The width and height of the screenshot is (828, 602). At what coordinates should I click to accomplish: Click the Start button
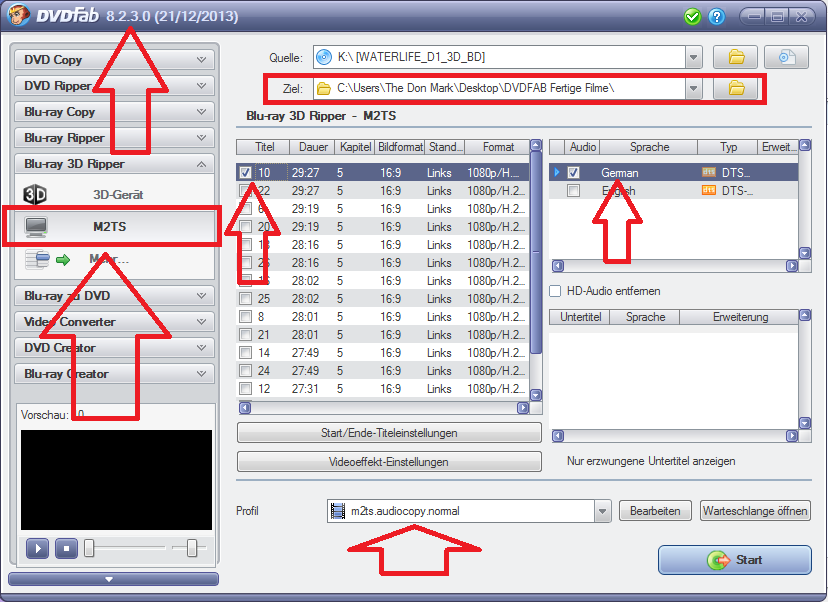point(735,560)
